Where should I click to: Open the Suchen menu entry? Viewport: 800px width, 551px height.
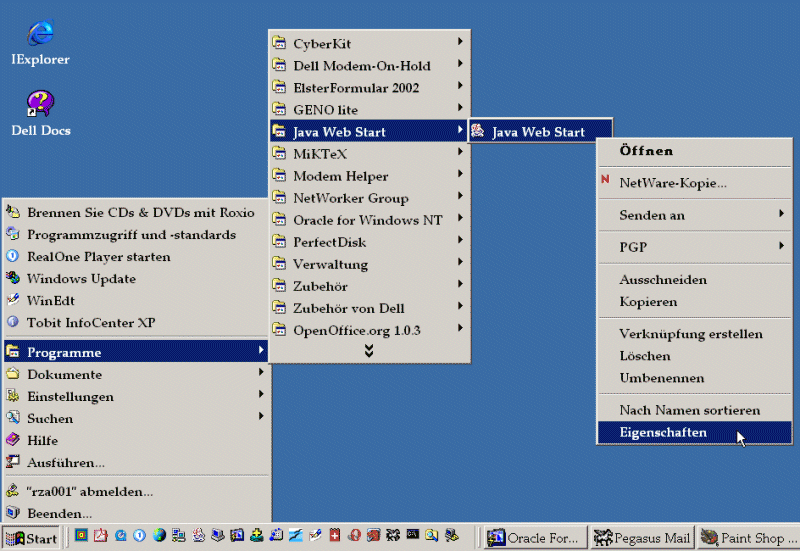[x=136, y=418]
